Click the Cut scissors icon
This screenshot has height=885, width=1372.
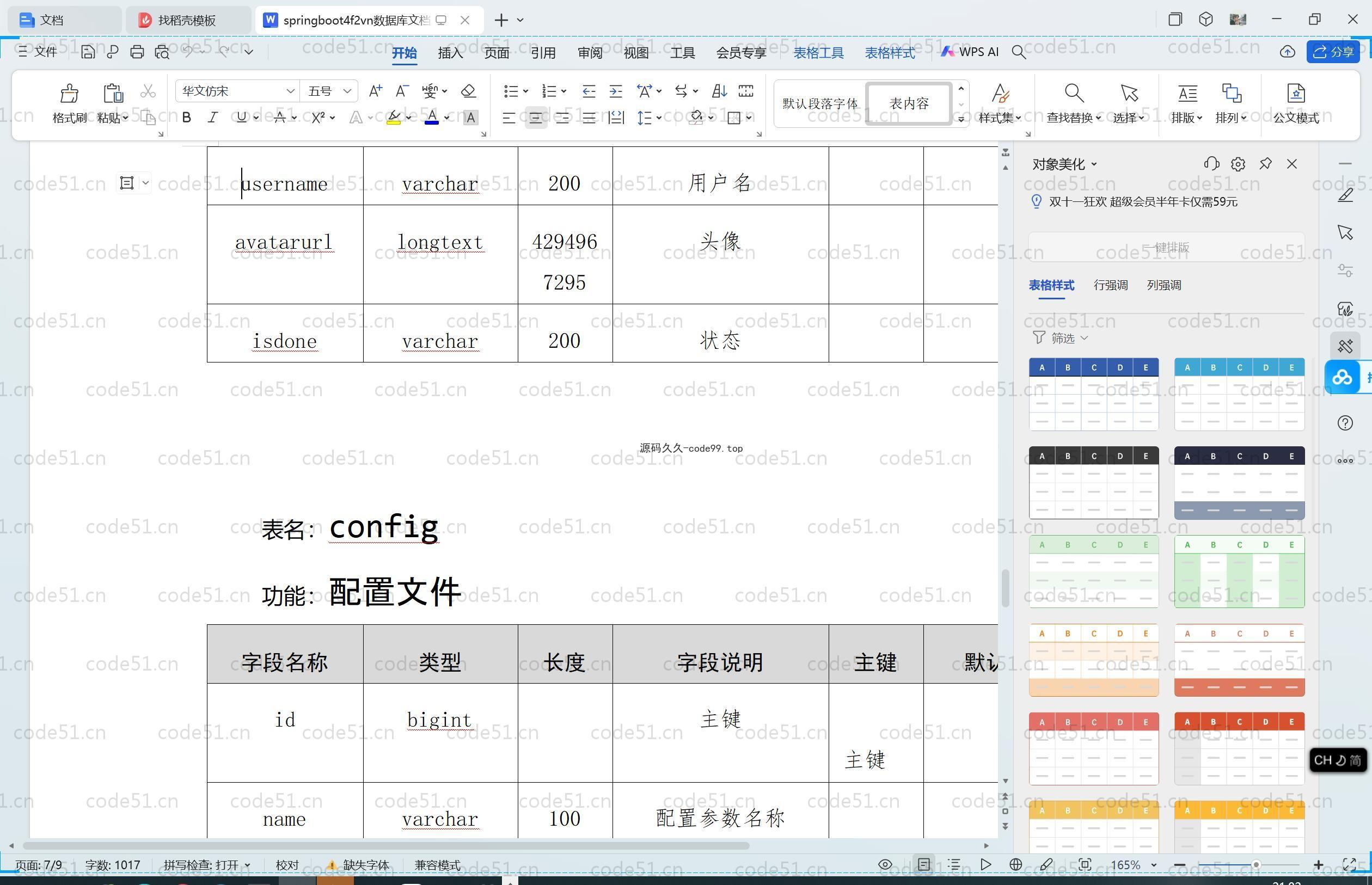[148, 91]
